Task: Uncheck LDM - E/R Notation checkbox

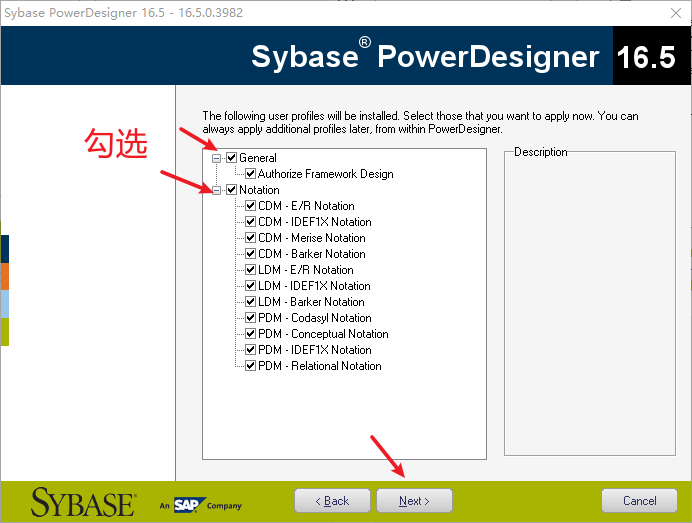Action: [251, 270]
